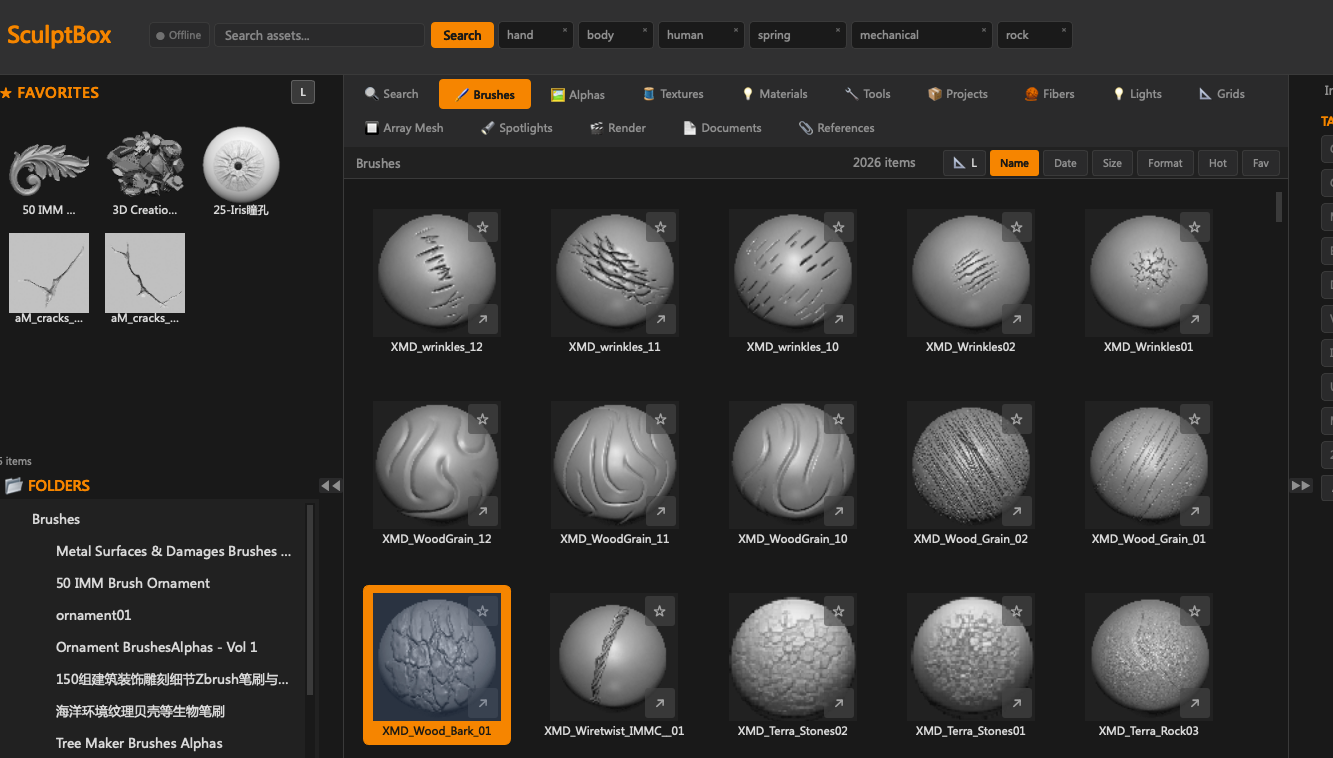Viewport: 1333px width, 758px height.
Task: Select the Spotlights category
Action: (517, 128)
